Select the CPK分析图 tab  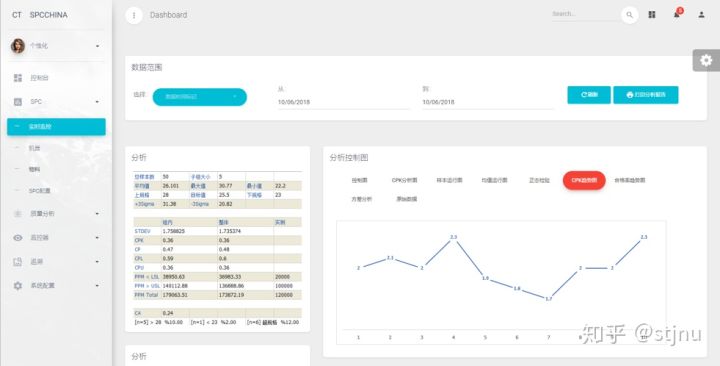pyautogui.click(x=404, y=180)
